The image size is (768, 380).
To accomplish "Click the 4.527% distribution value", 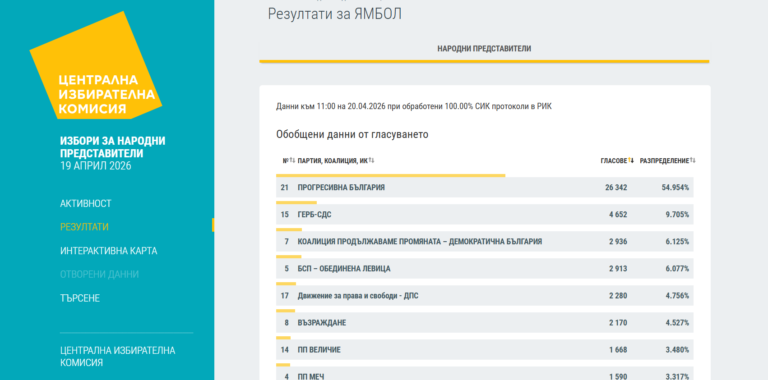I will coord(678,323).
